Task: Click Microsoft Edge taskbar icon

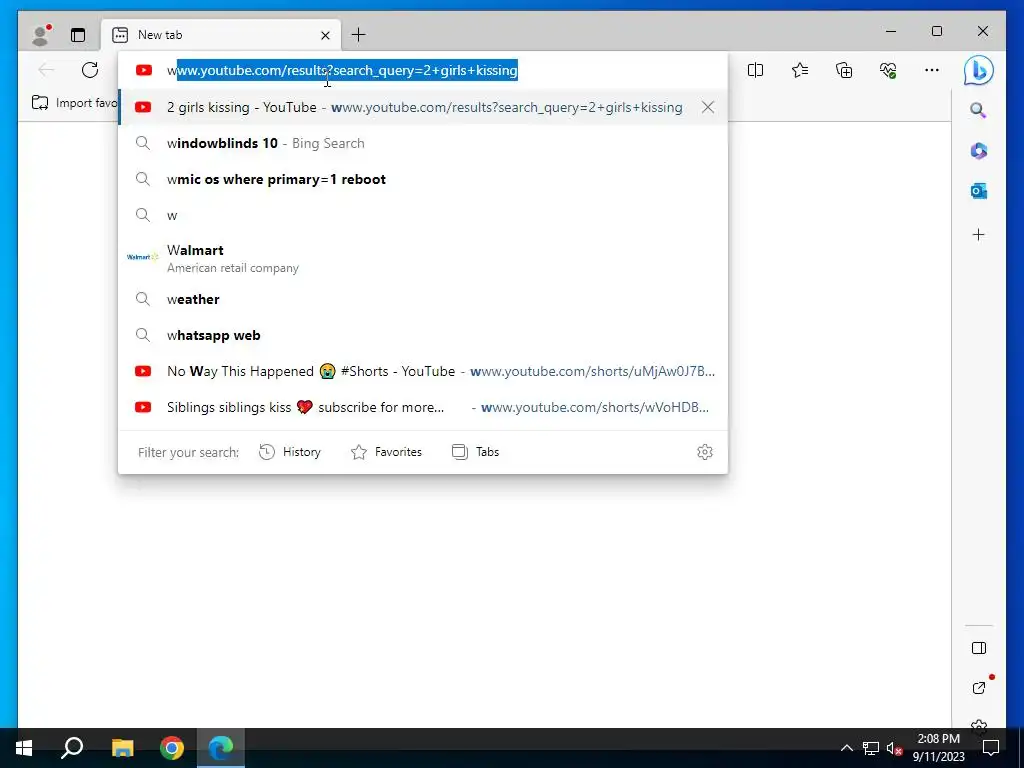Action: (x=221, y=748)
